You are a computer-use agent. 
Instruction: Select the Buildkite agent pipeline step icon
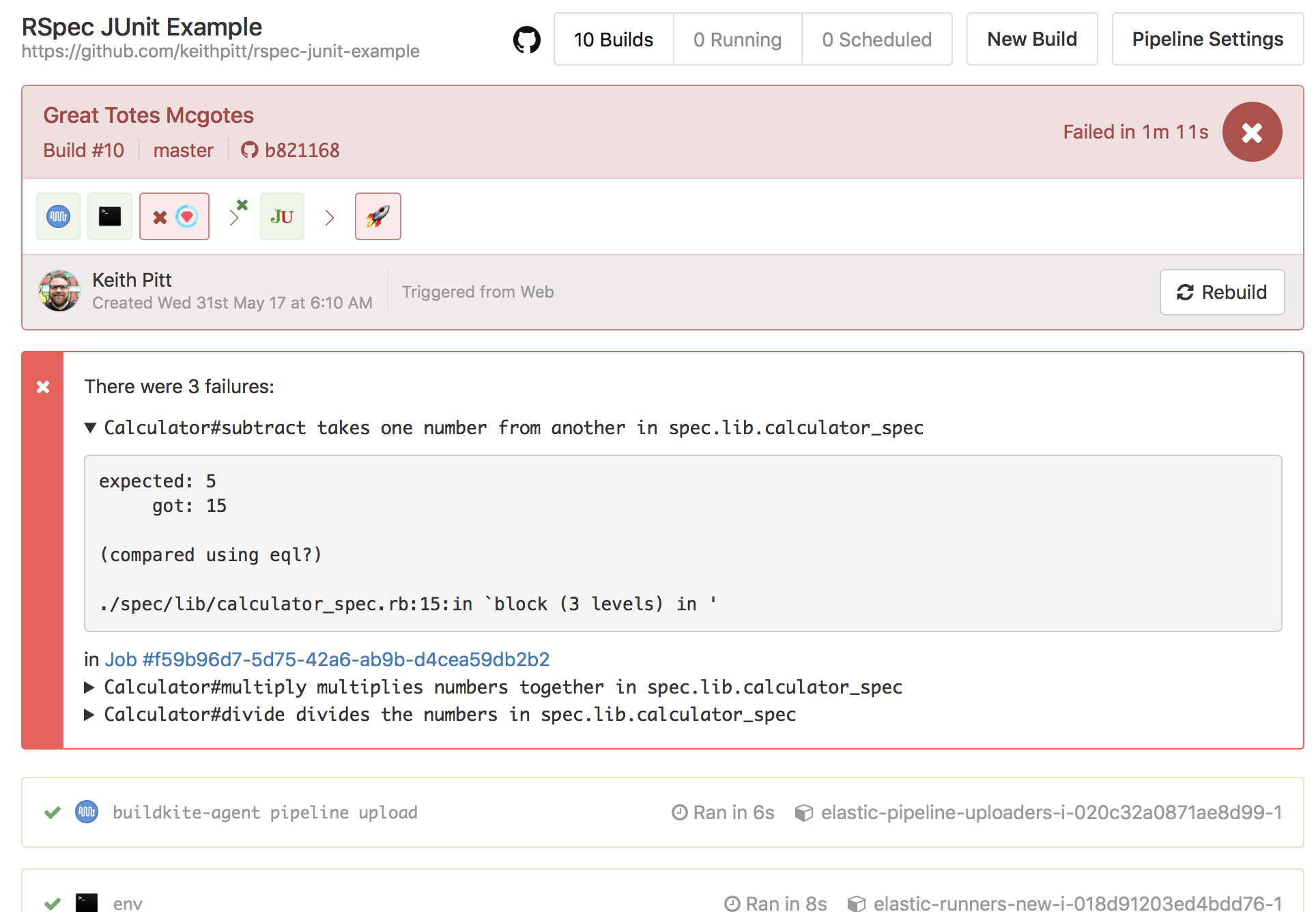pyautogui.click(x=58, y=216)
